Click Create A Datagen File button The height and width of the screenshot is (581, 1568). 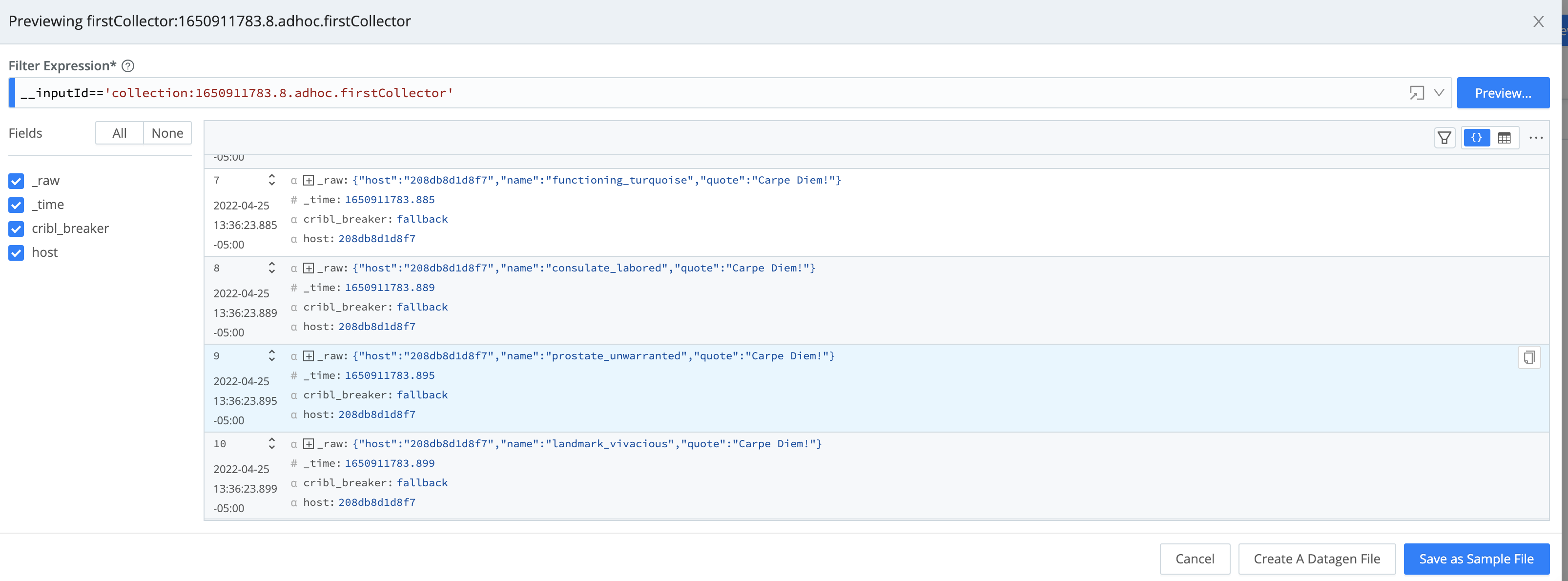[1316, 559]
